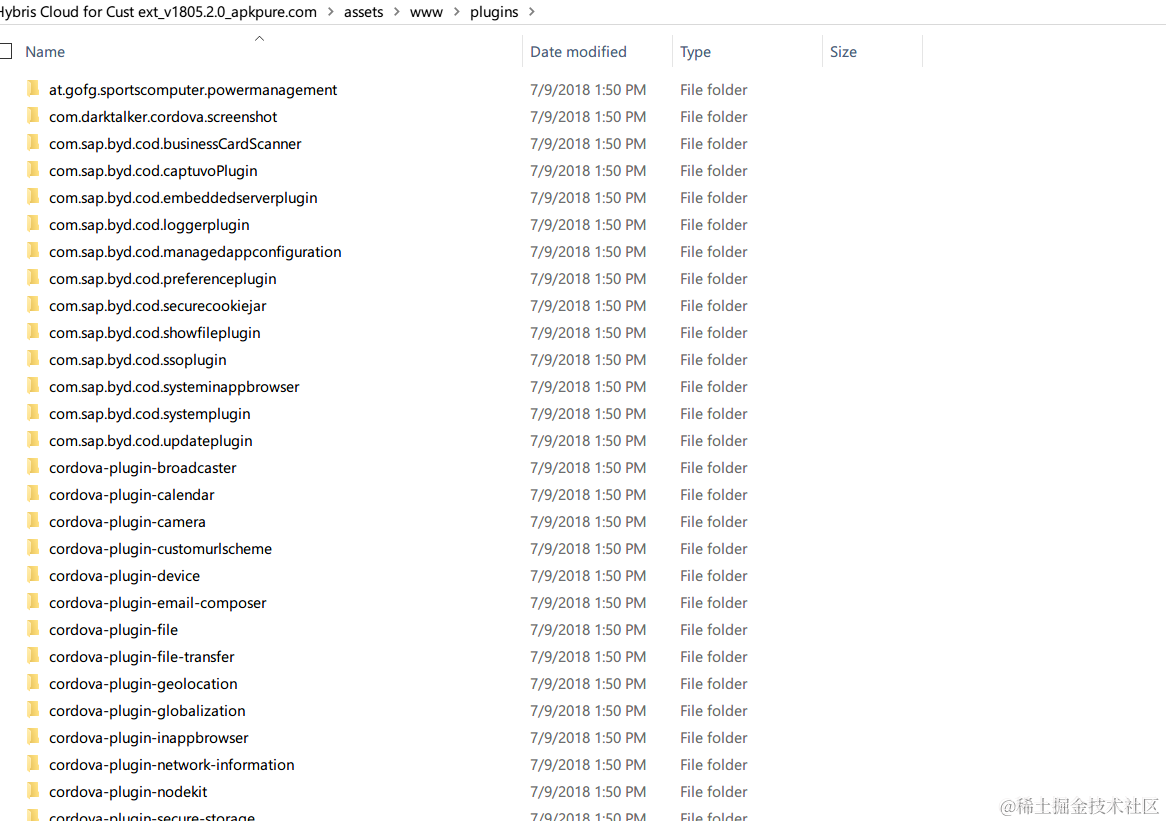Image resolution: width=1166 pixels, height=823 pixels.
Task: Click date of com.sap.byd.cod.captuvoPlugin row
Action: 587,170
